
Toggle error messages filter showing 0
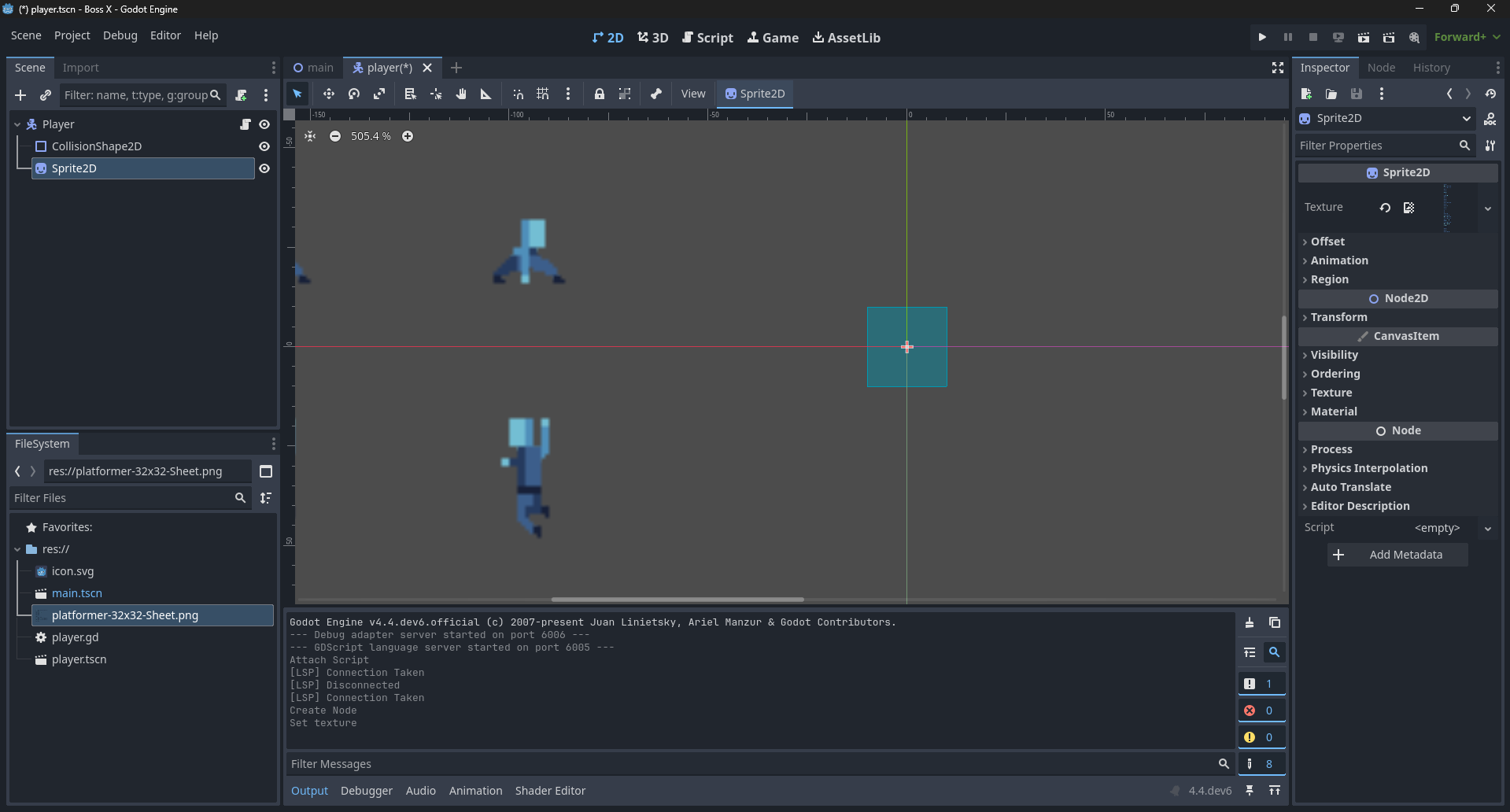(1261, 710)
